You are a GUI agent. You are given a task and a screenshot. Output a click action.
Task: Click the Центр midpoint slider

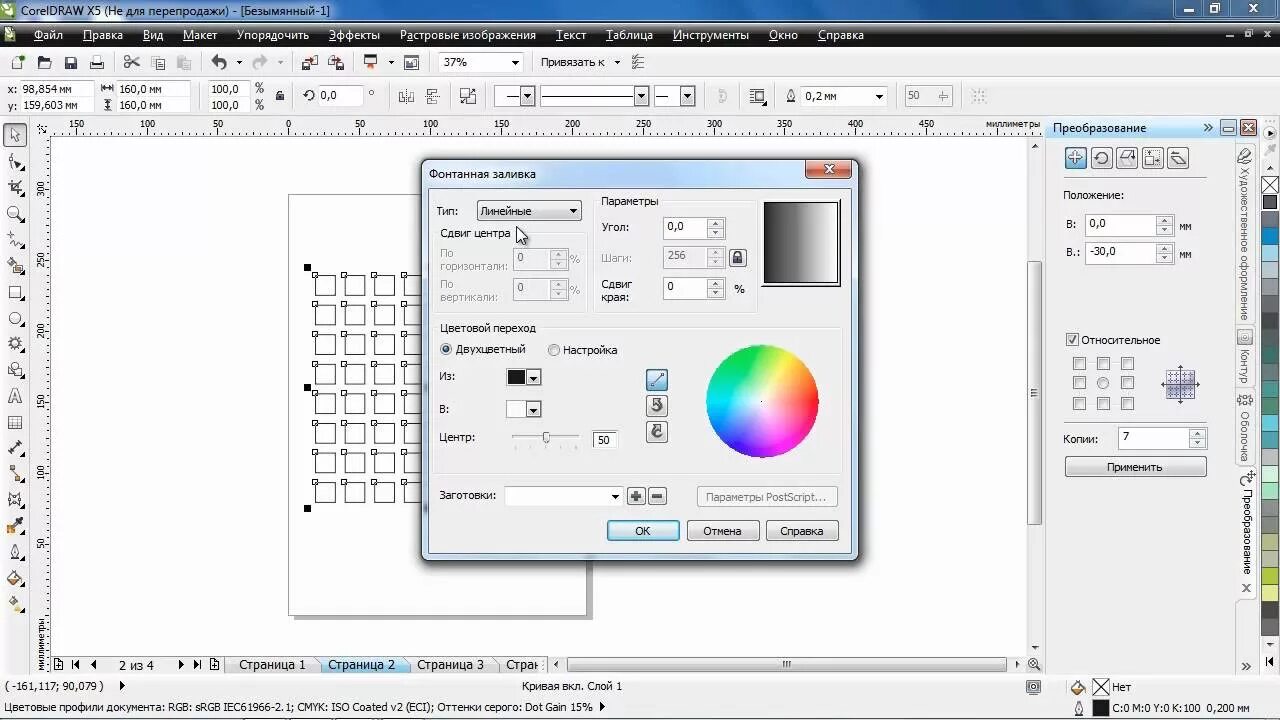tap(546, 437)
